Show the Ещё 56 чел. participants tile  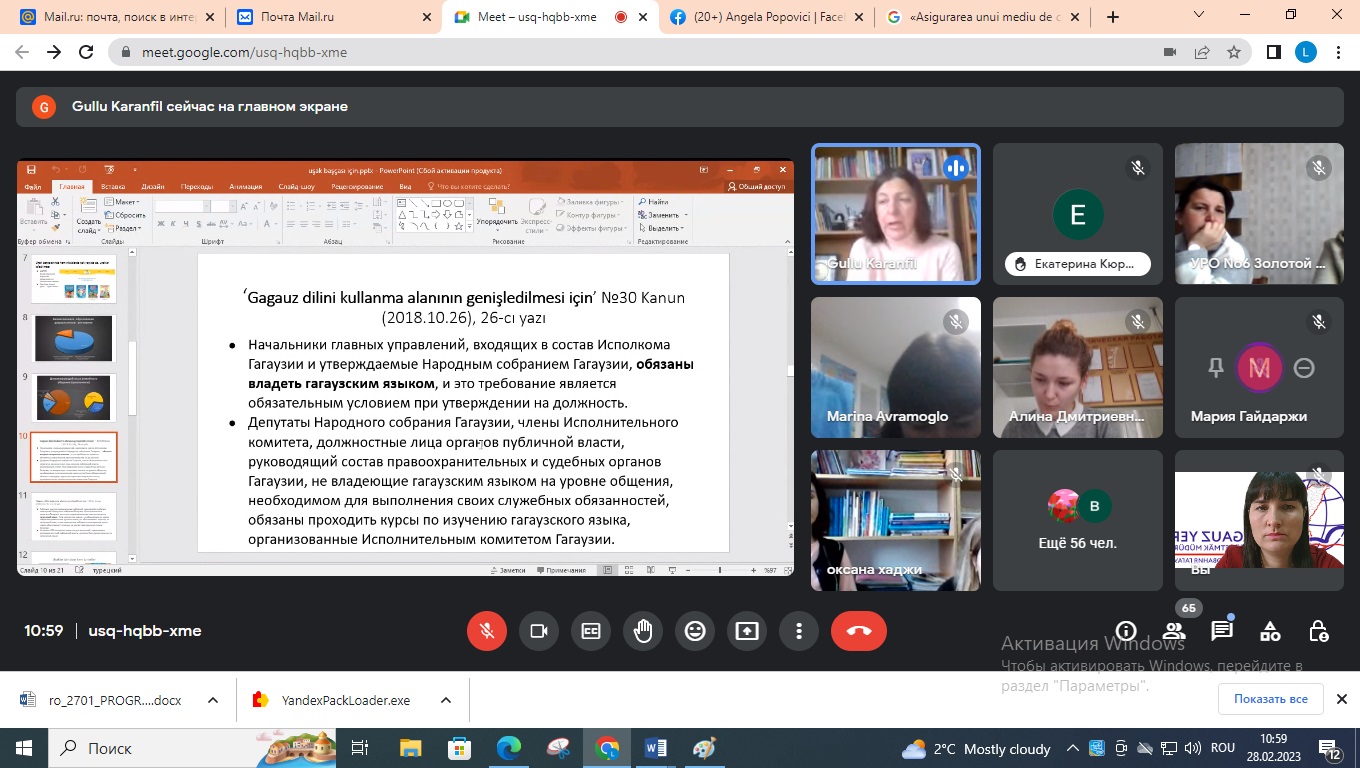[1078, 520]
